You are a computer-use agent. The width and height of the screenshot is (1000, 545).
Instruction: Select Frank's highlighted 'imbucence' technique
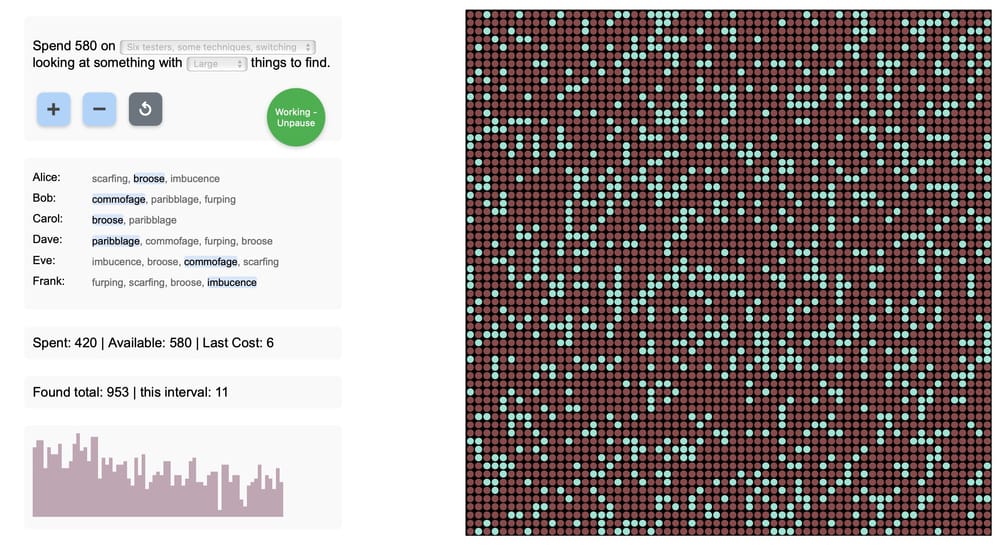coord(232,282)
